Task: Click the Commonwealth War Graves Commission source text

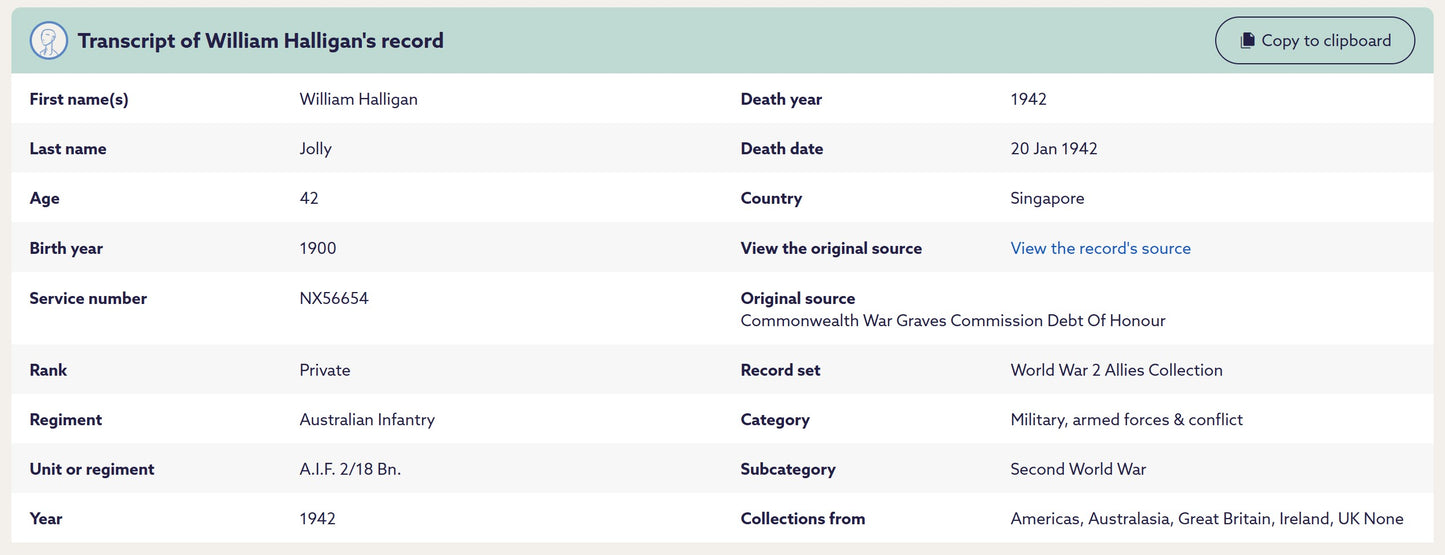Action: tap(952, 321)
